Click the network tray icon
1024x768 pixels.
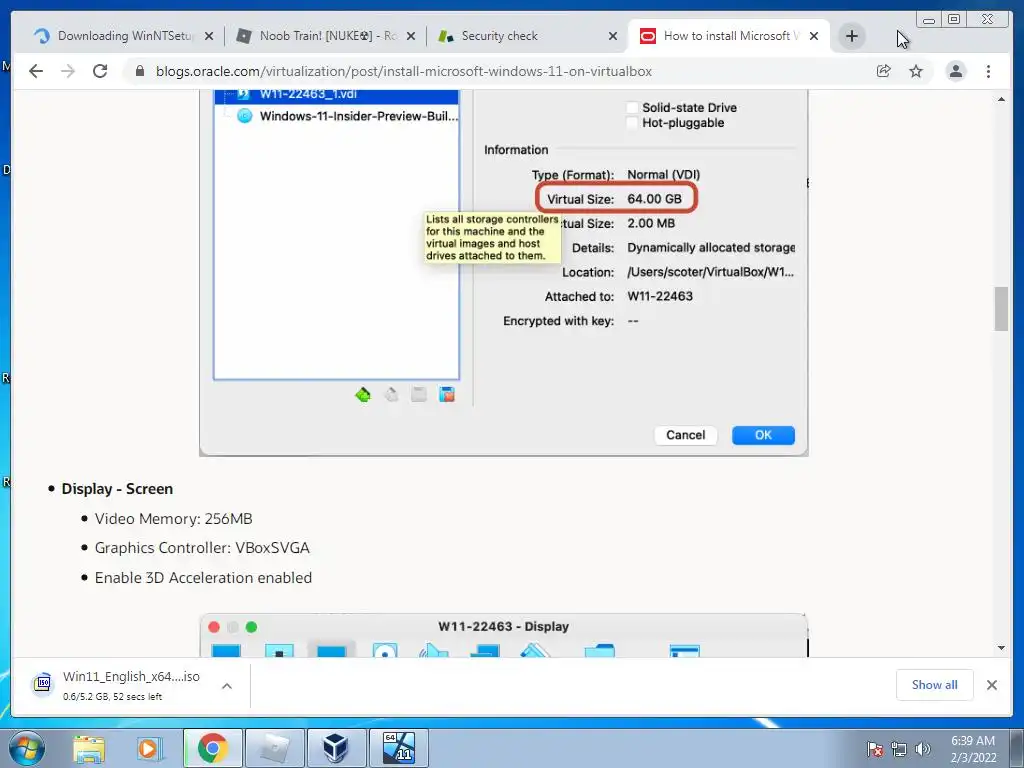click(x=899, y=749)
